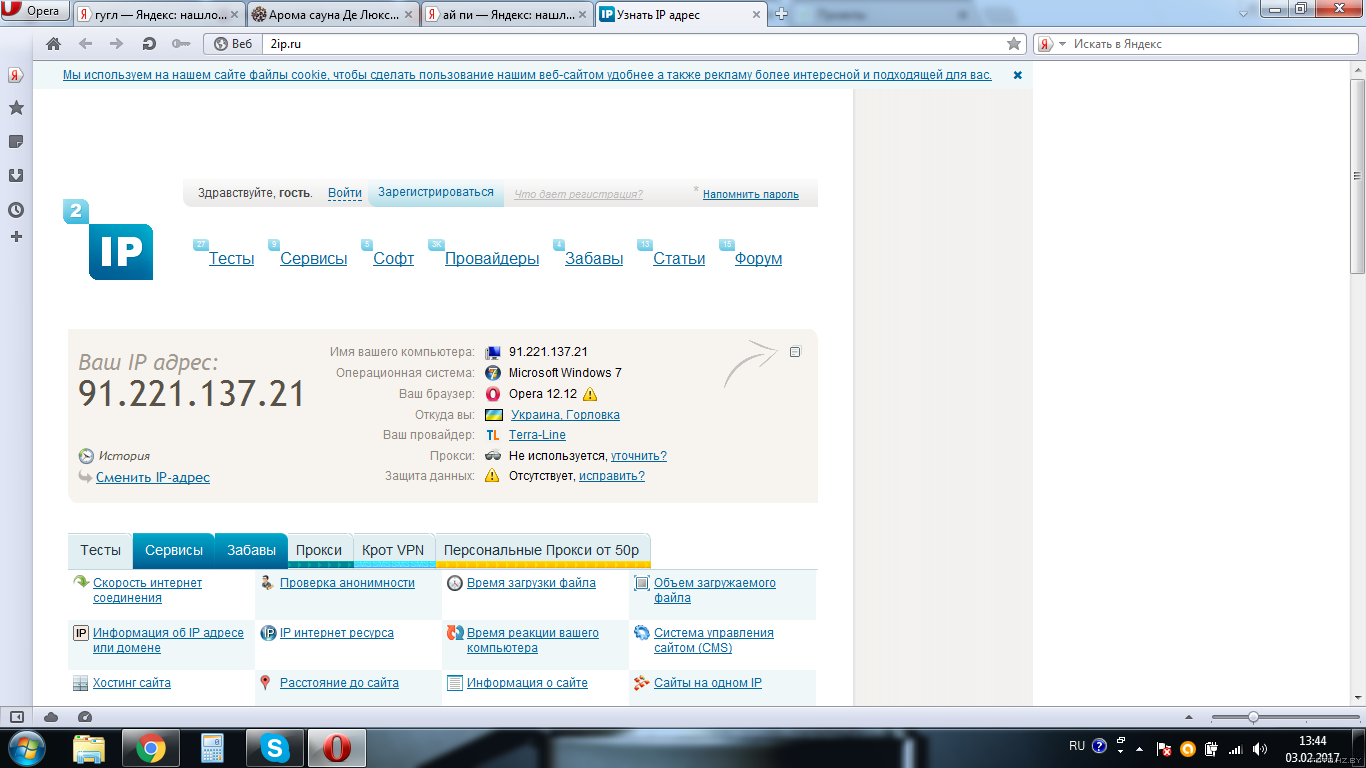The image size is (1366, 768).
Task: Select the Тесты tab
Action: click(100, 550)
